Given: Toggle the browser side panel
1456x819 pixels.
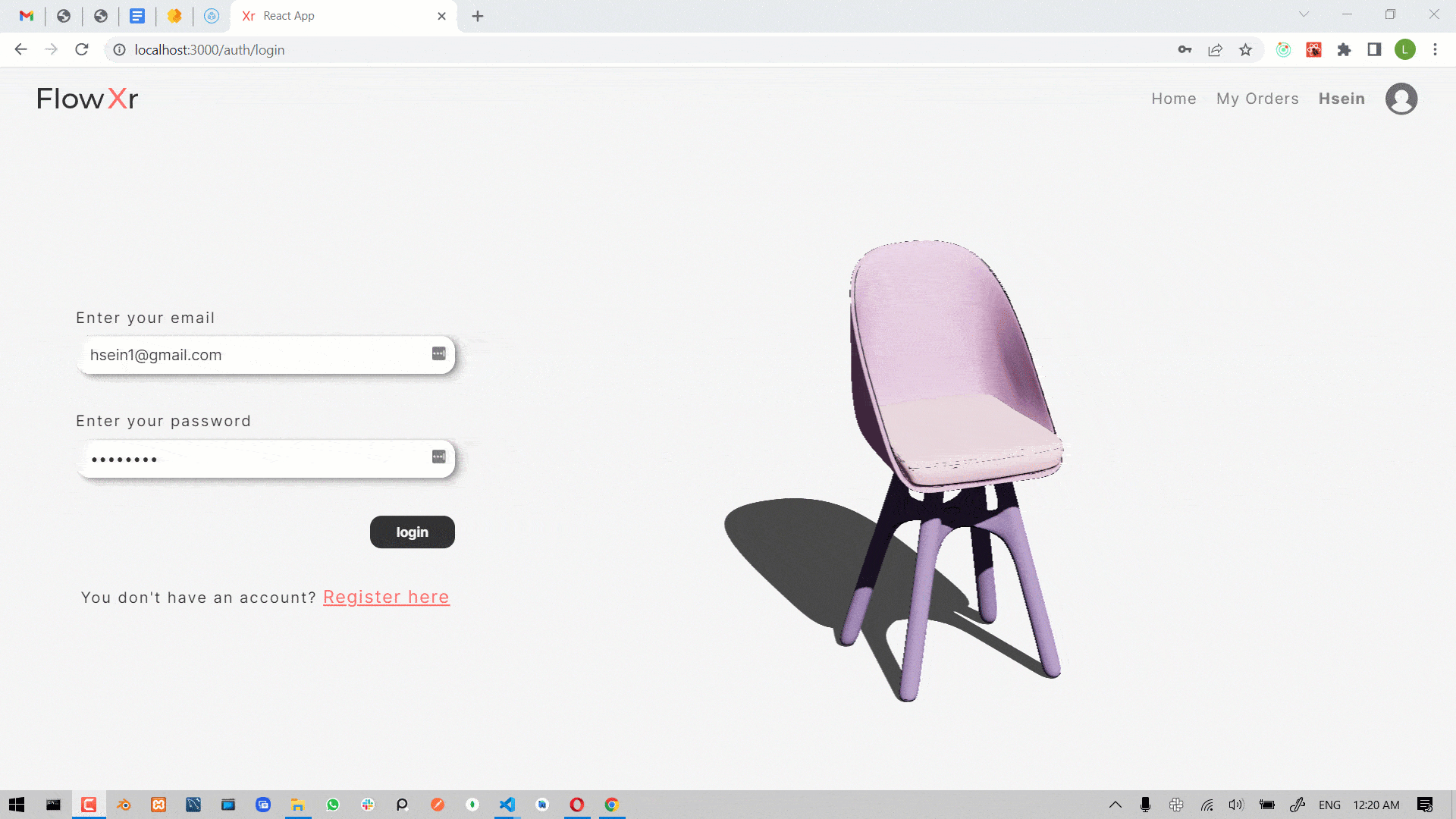Looking at the screenshot, I should 1374,50.
